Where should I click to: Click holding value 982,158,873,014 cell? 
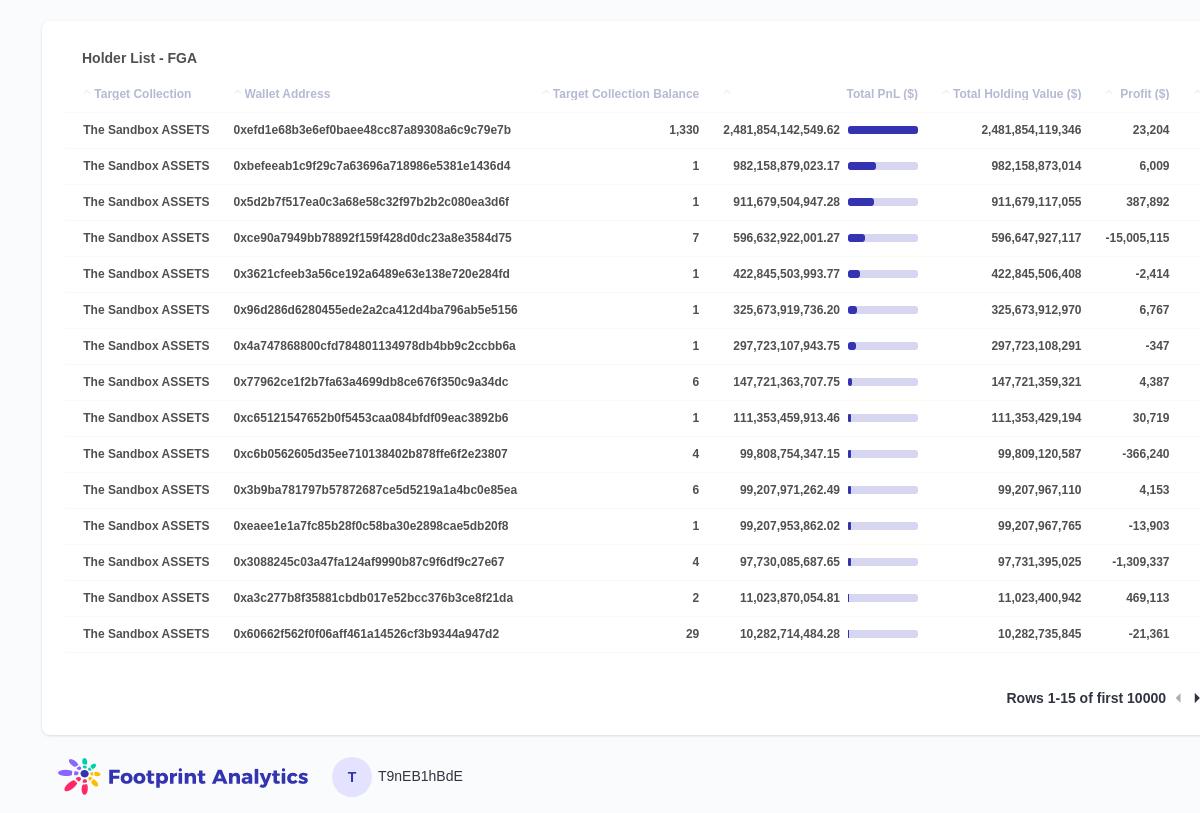pos(1035,166)
